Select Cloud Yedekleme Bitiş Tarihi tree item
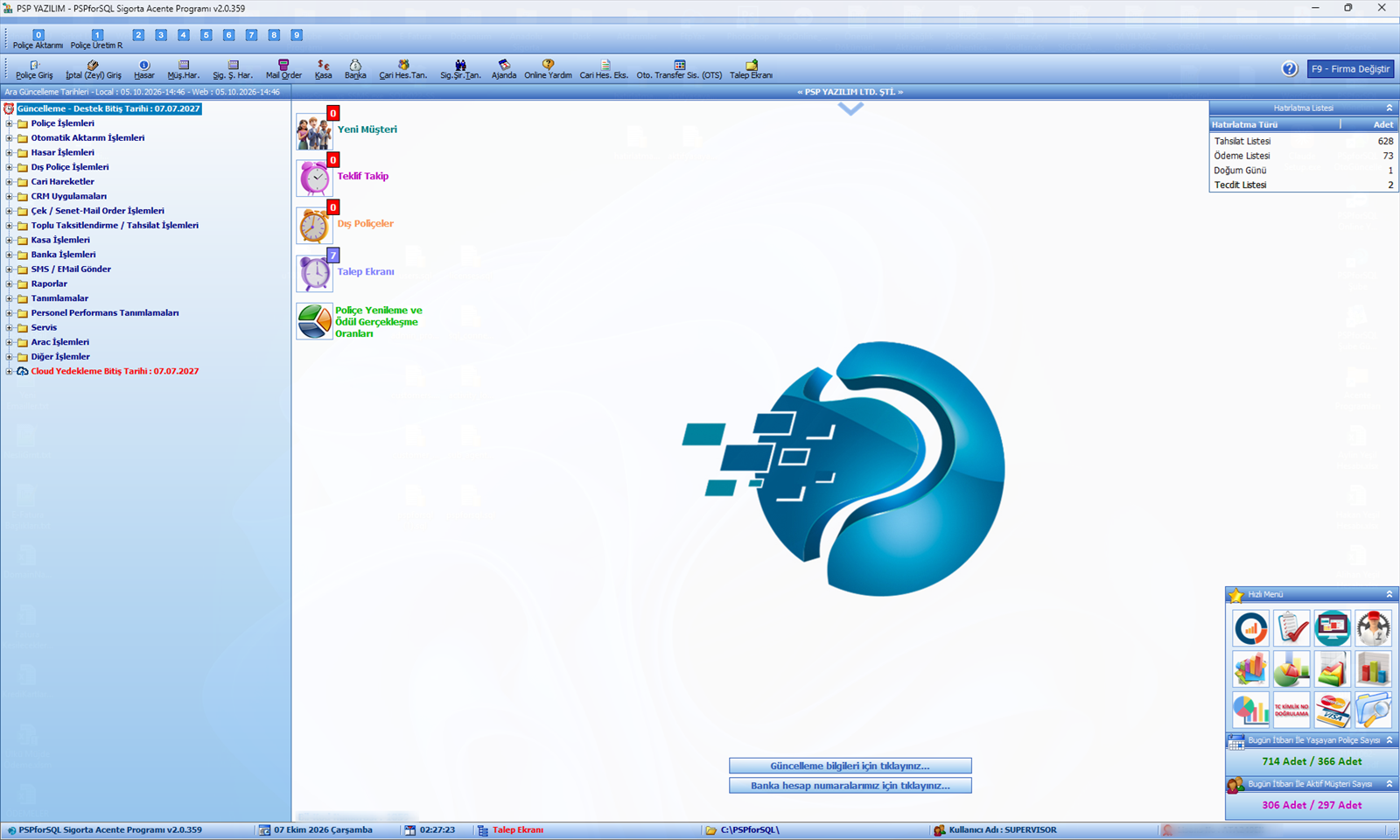The height and width of the screenshot is (840, 1400). coord(115,371)
